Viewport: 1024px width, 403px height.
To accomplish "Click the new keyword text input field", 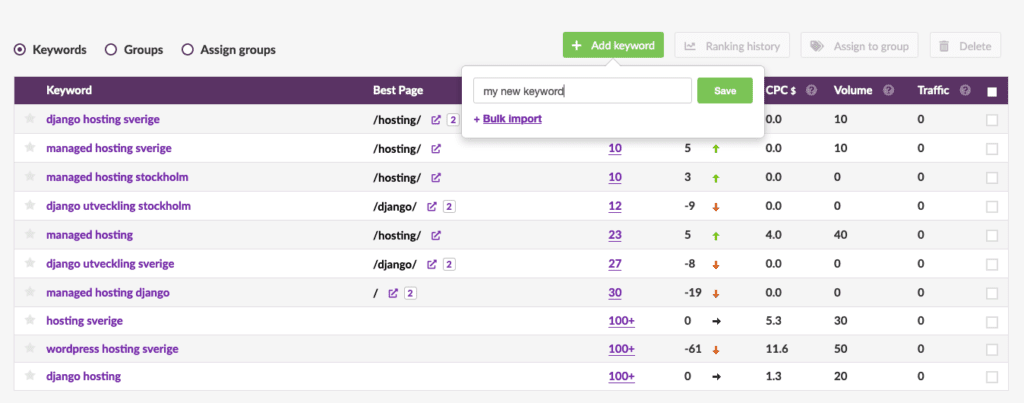I will click(x=582, y=91).
